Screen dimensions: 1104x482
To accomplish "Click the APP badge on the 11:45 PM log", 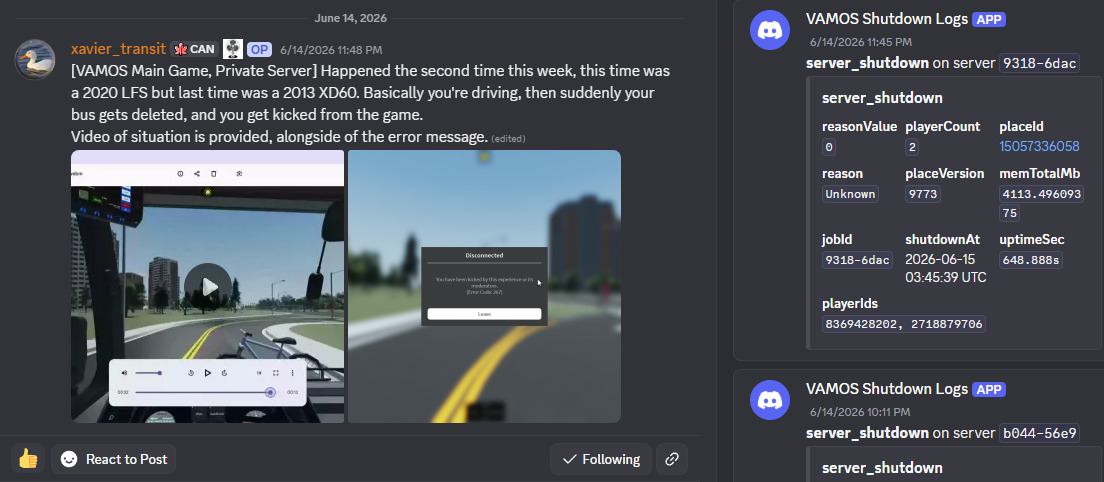I will pyautogui.click(x=989, y=20).
